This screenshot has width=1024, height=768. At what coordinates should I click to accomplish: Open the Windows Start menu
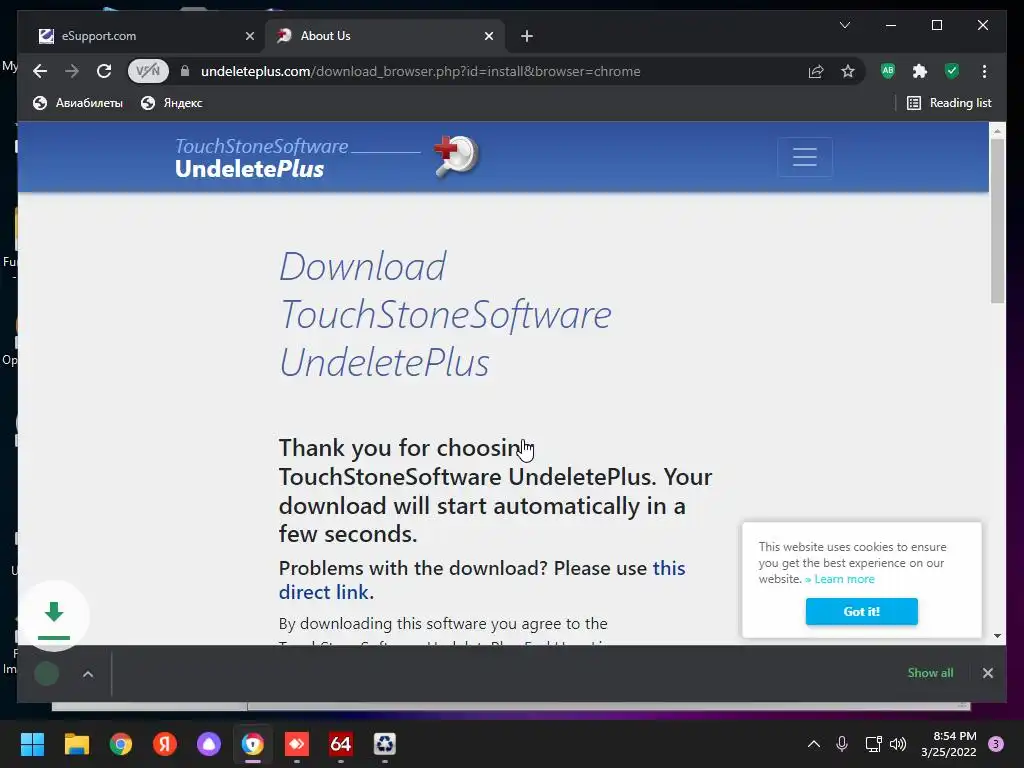32,744
